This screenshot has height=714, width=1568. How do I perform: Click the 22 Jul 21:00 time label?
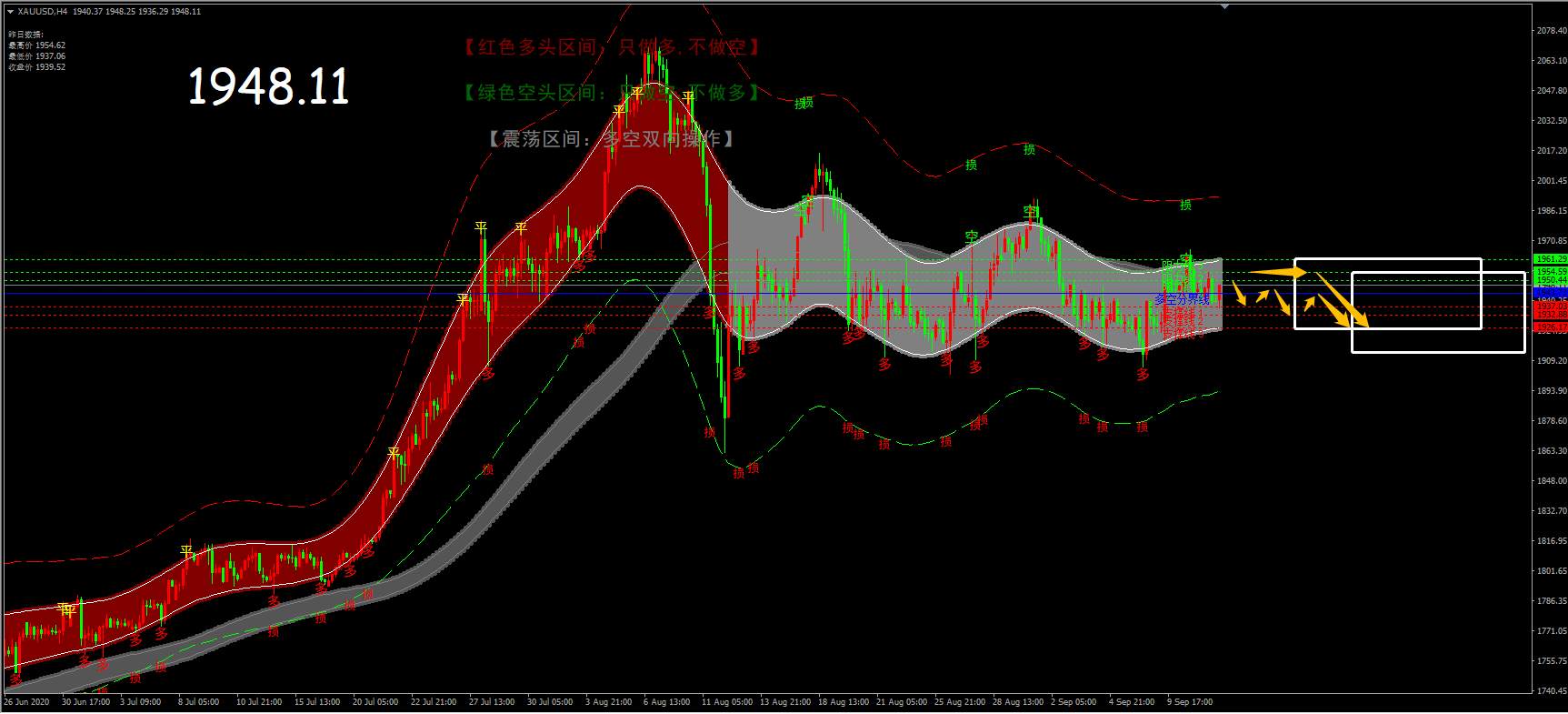(x=434, y=702)
